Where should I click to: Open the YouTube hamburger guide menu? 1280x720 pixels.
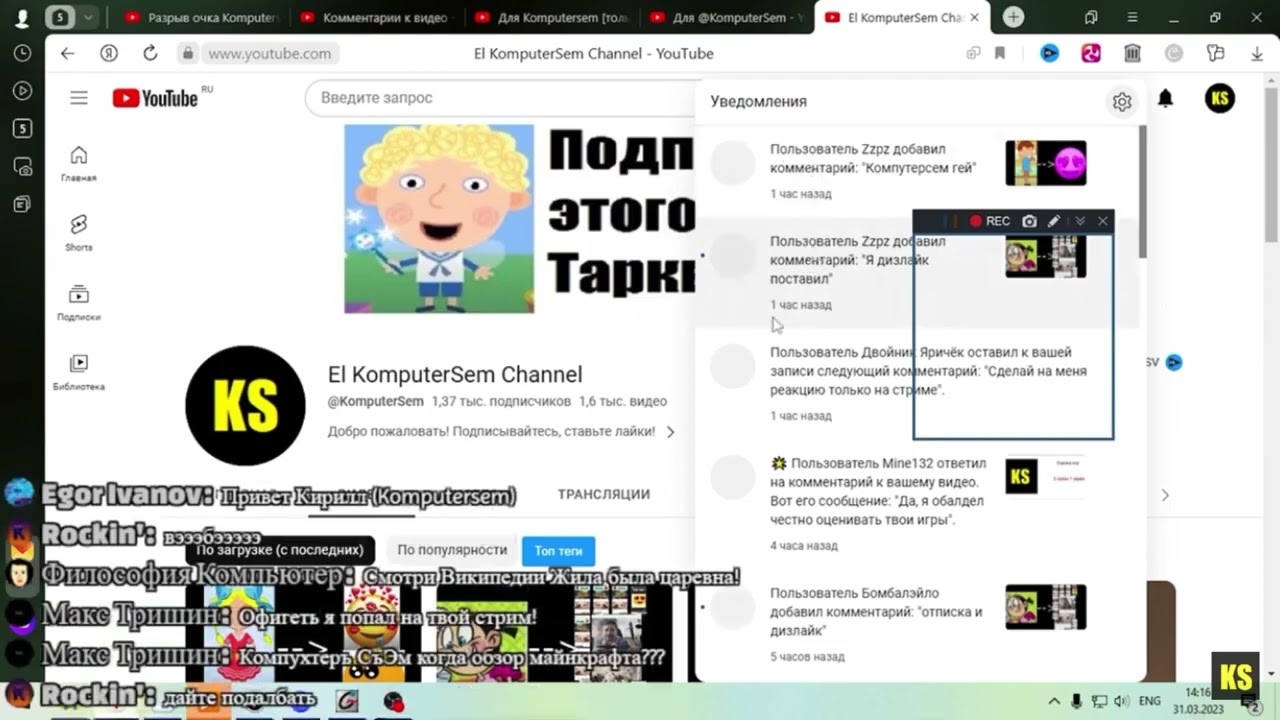pyautogui.click(x=79, y=98)
